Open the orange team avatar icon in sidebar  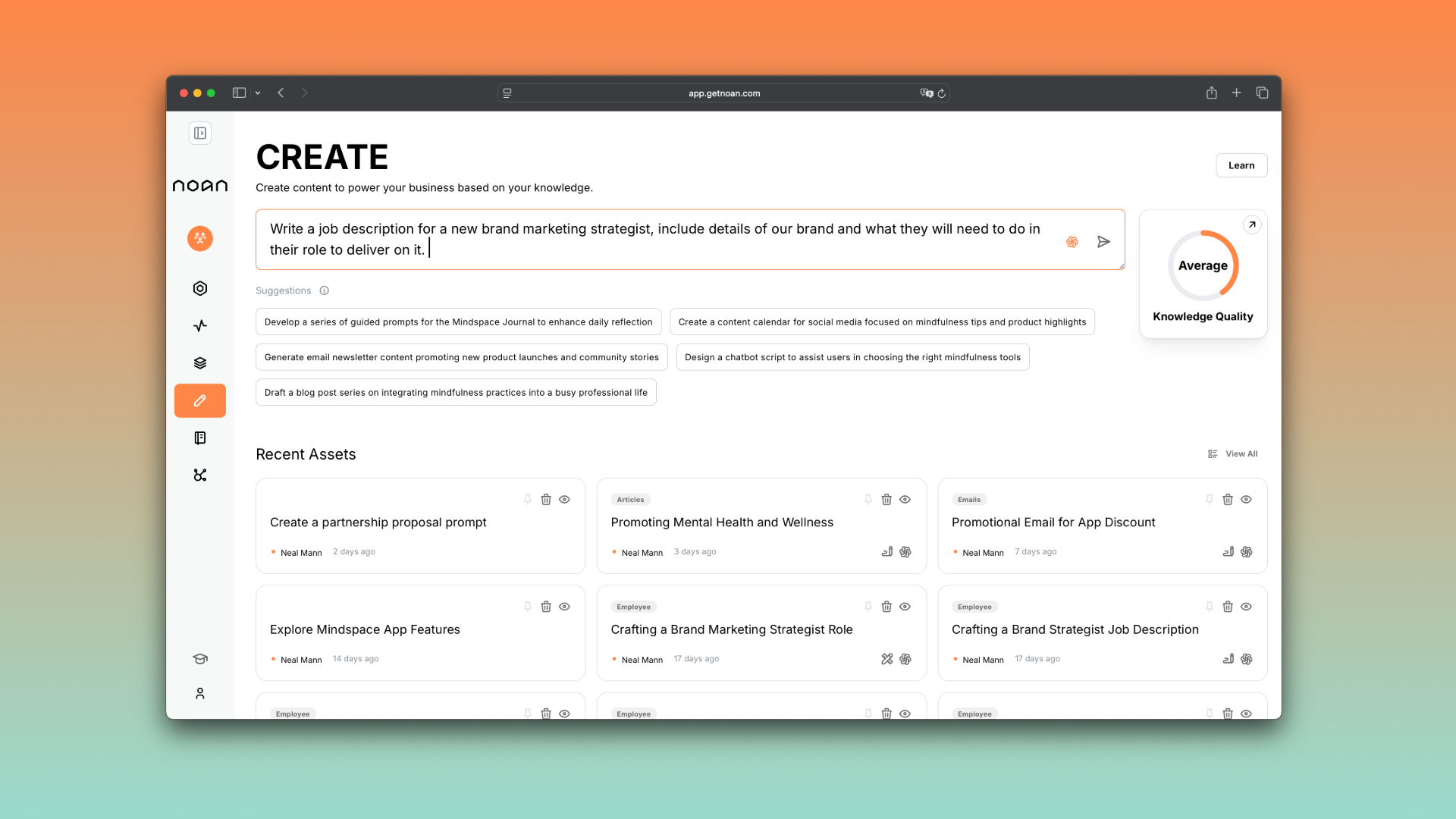click(200, 239)
